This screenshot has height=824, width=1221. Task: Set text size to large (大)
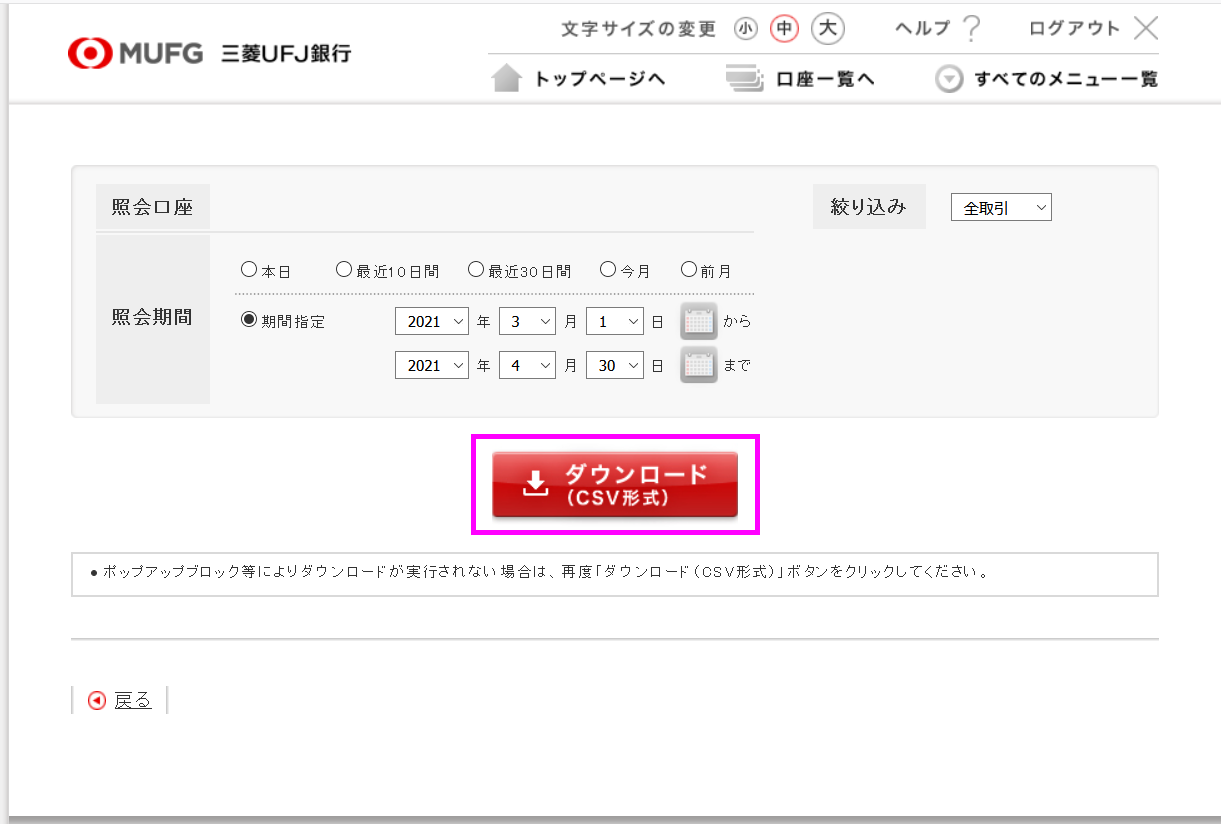[827, 29]
